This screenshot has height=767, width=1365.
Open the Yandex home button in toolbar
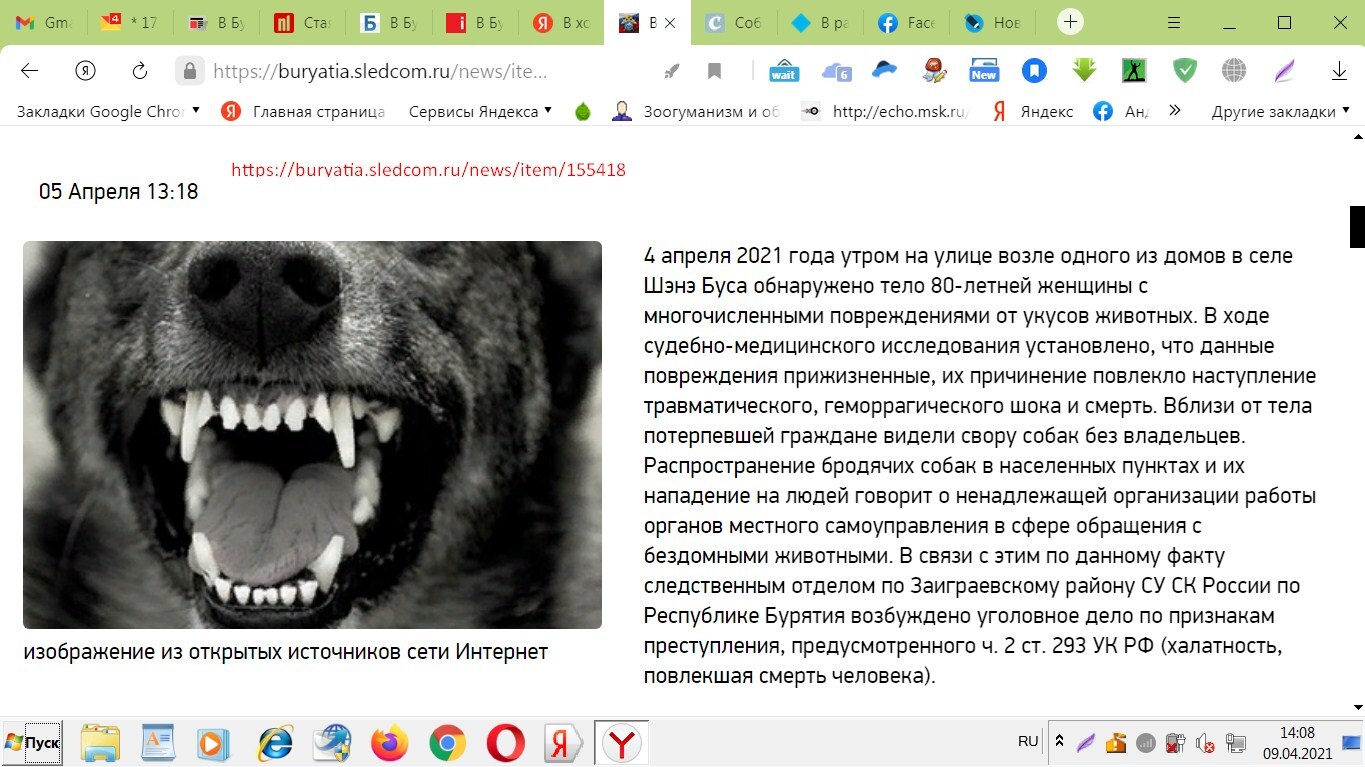pyautogui.click(x=85, y=71)
